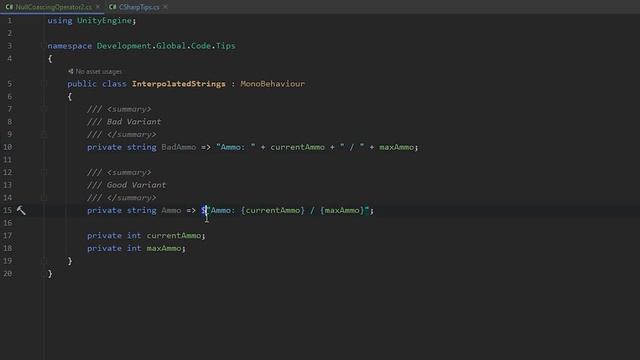
Task: Click the Ammo property name on line 15
Action: click(x=171, y=210)
